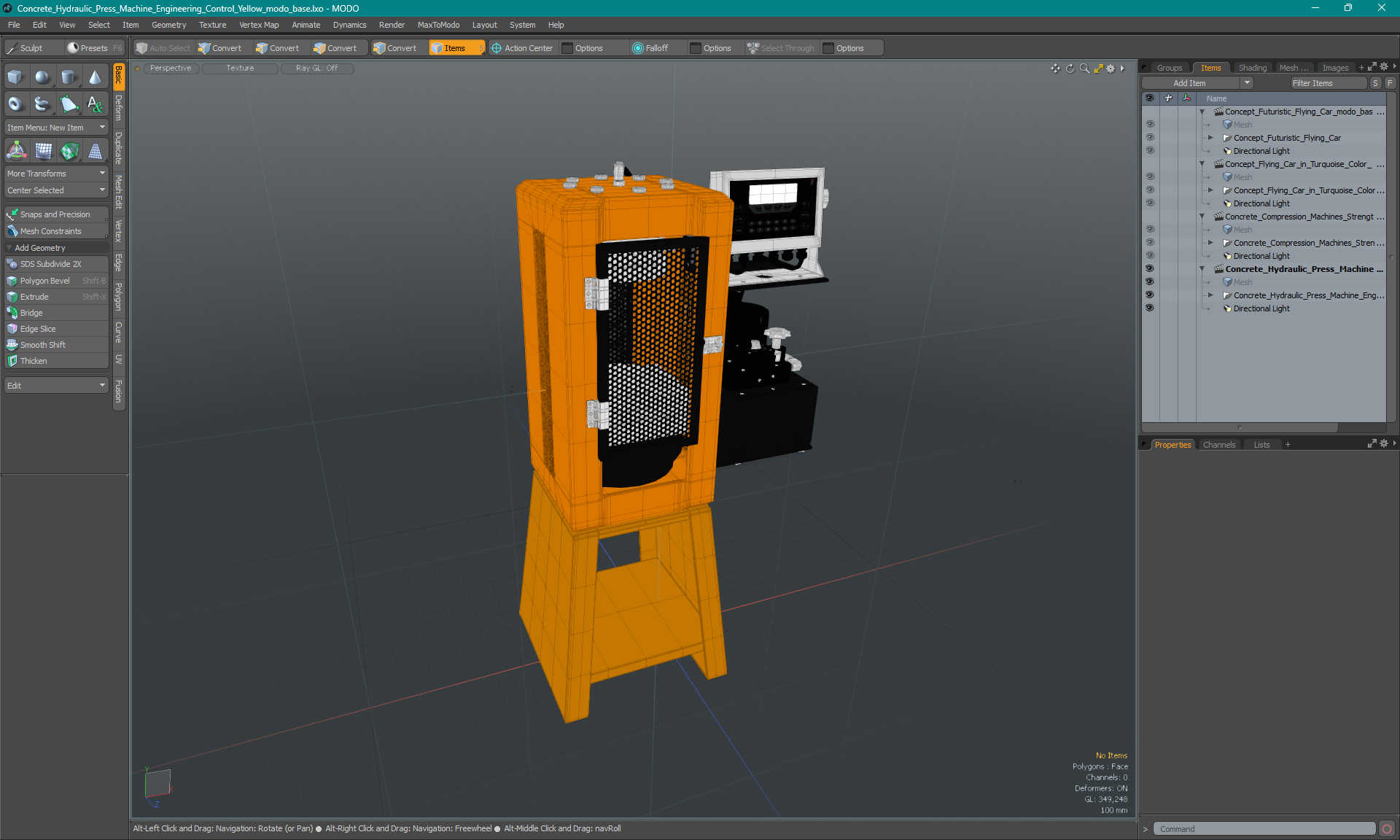The image size is (1400, 840).
Task: Select the Text tool icon
Action: (96, 104)
